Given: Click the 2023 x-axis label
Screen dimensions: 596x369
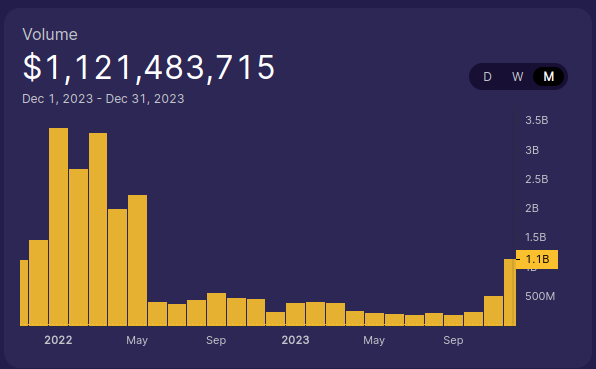Looking at the screenshot, I should pyautogui.click(x=295, y=340).
